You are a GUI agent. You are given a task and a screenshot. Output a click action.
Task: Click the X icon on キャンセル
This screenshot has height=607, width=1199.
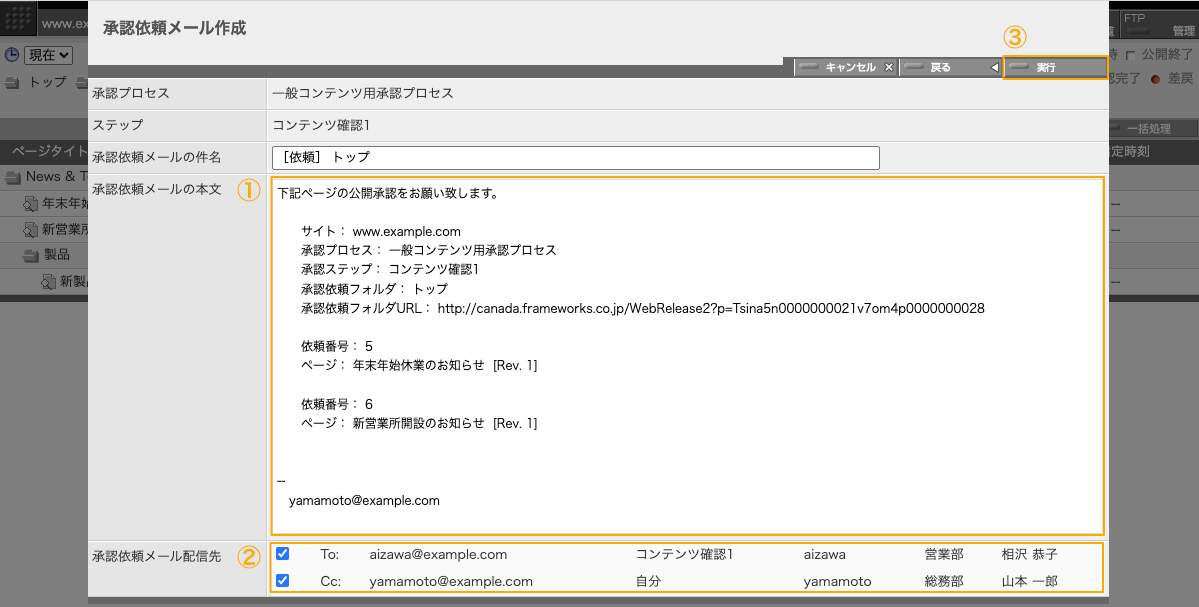(888, 68)
